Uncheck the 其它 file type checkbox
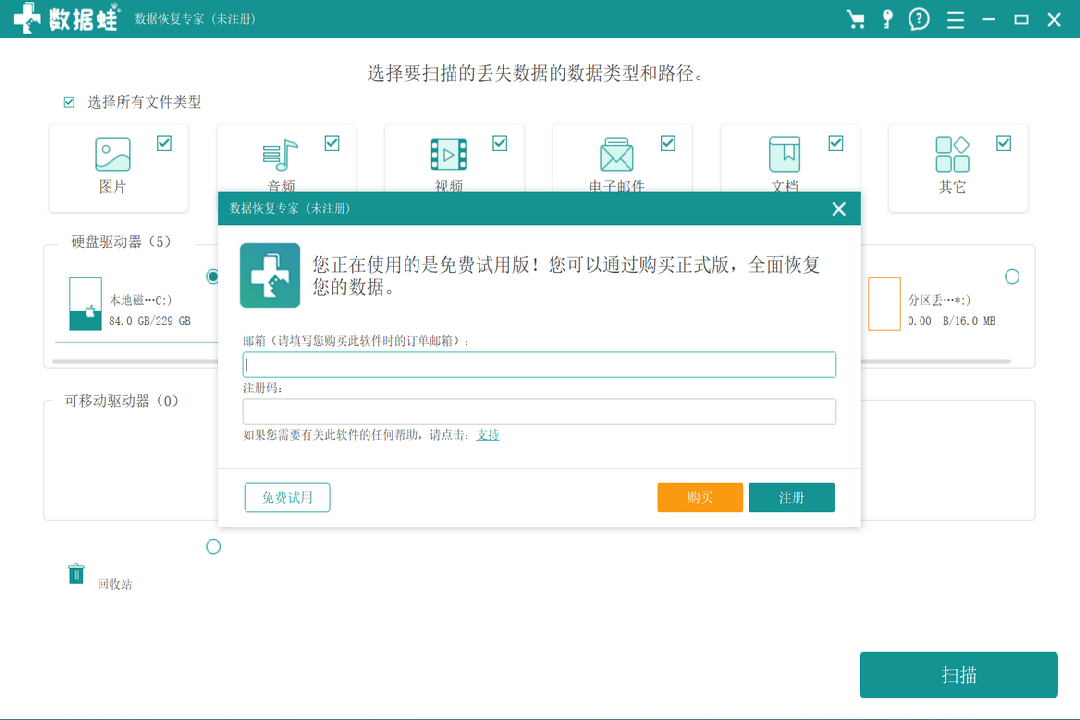1080x720 pixels. pyautogui.click(x=1003, y=144)
